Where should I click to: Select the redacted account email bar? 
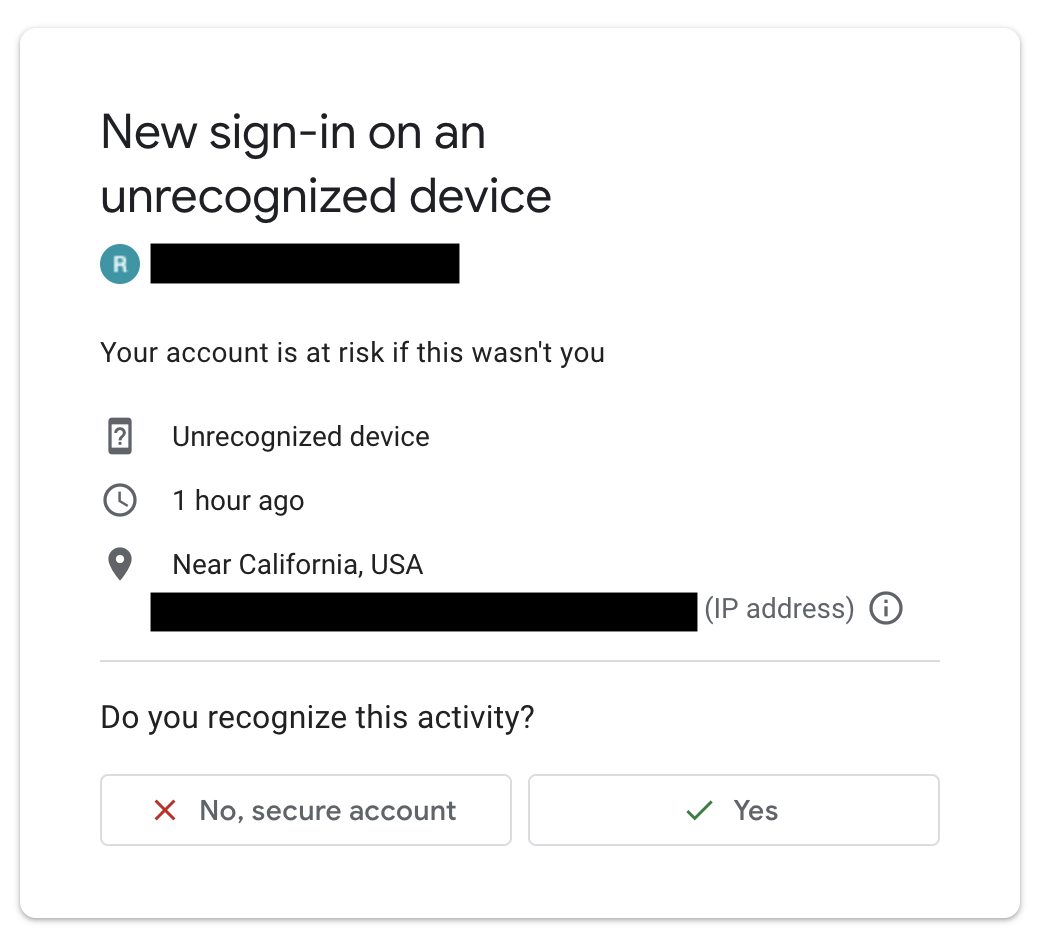[x=305, y=264]
